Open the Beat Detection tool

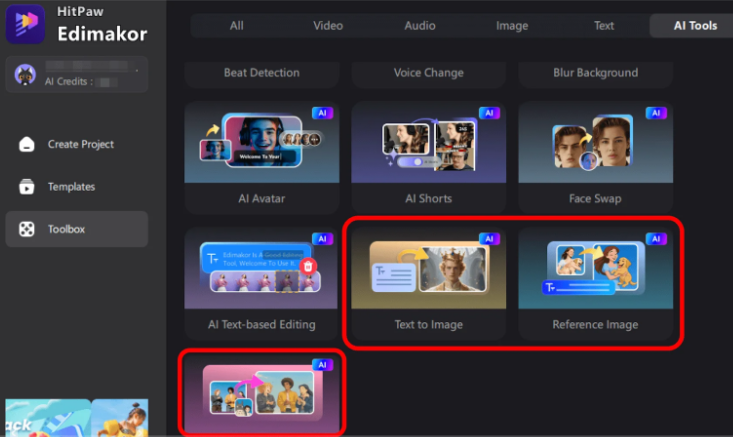261,73
